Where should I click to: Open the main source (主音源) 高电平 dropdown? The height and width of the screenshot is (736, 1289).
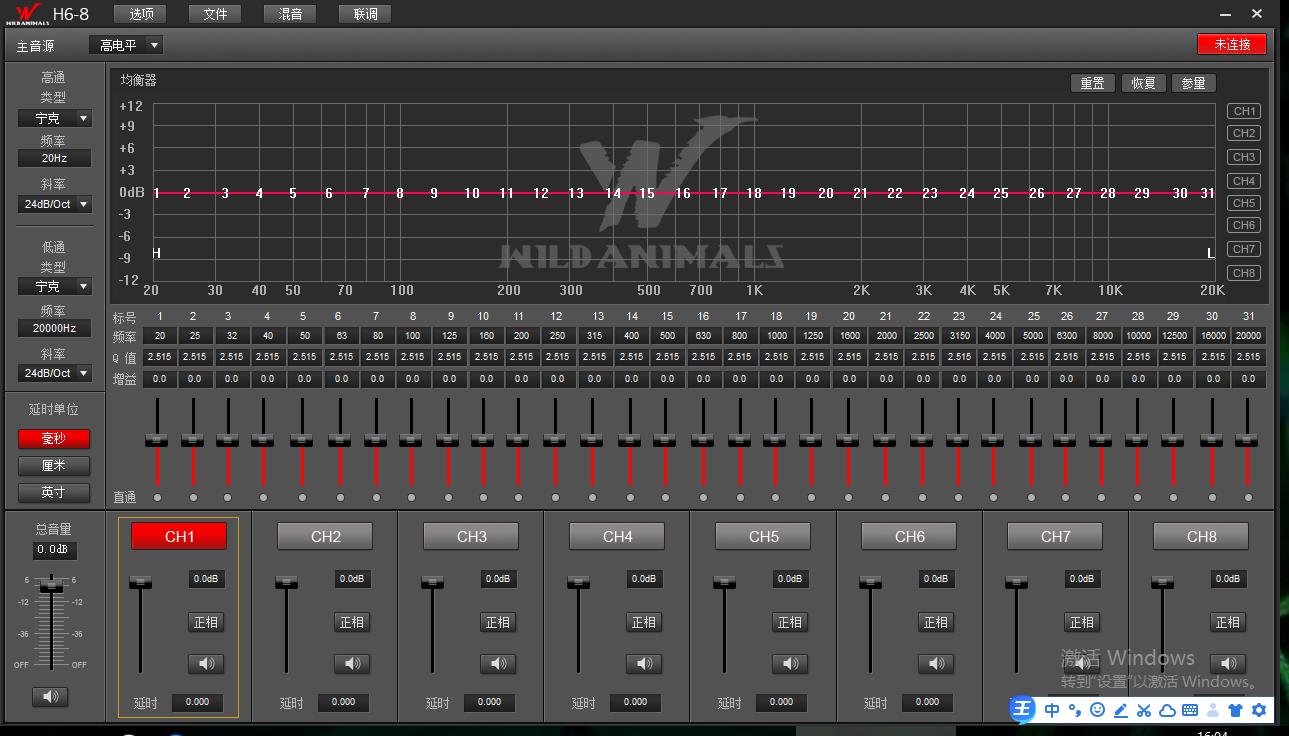126,45
